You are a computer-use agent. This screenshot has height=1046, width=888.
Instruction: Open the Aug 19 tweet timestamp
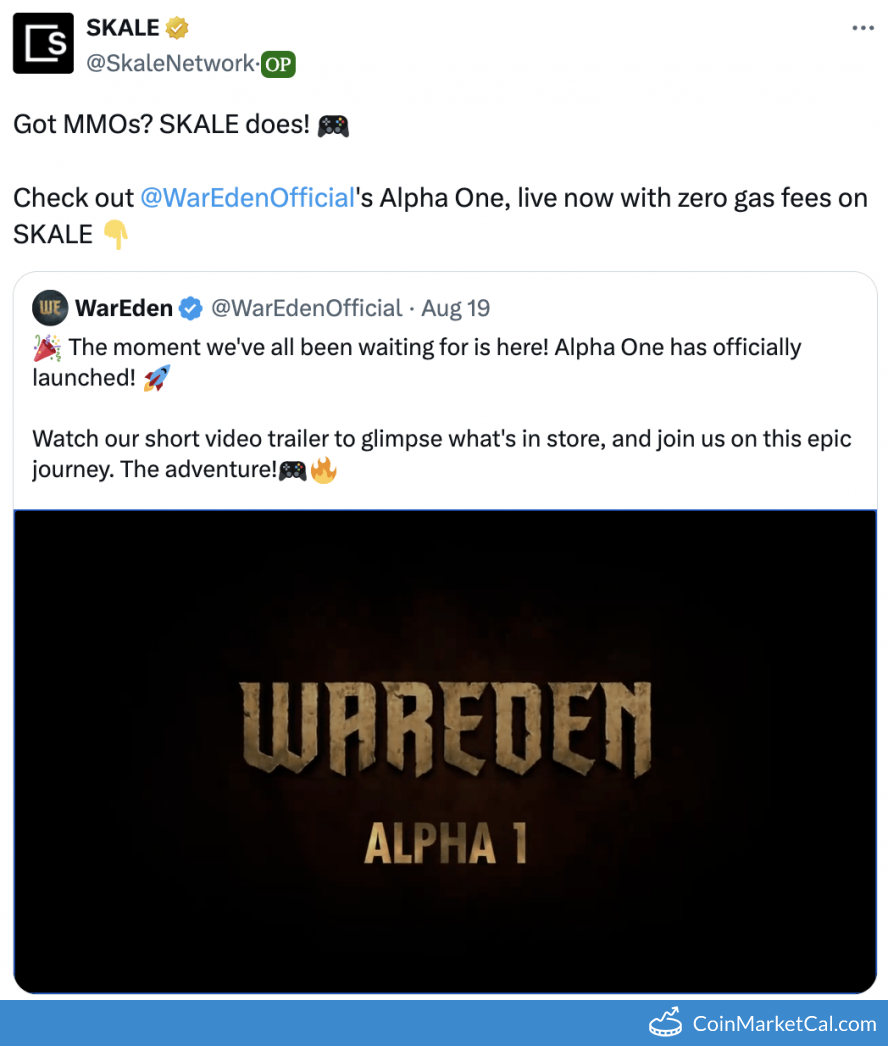point(456,308)
